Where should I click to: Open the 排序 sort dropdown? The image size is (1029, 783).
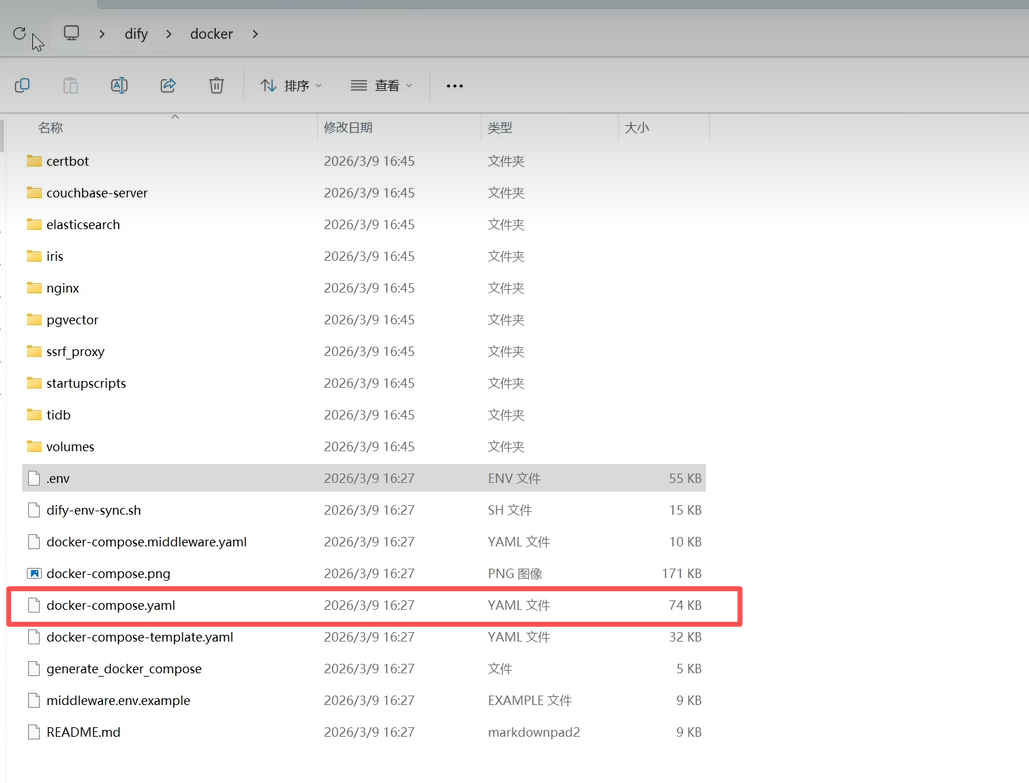(x=291, y=85)
